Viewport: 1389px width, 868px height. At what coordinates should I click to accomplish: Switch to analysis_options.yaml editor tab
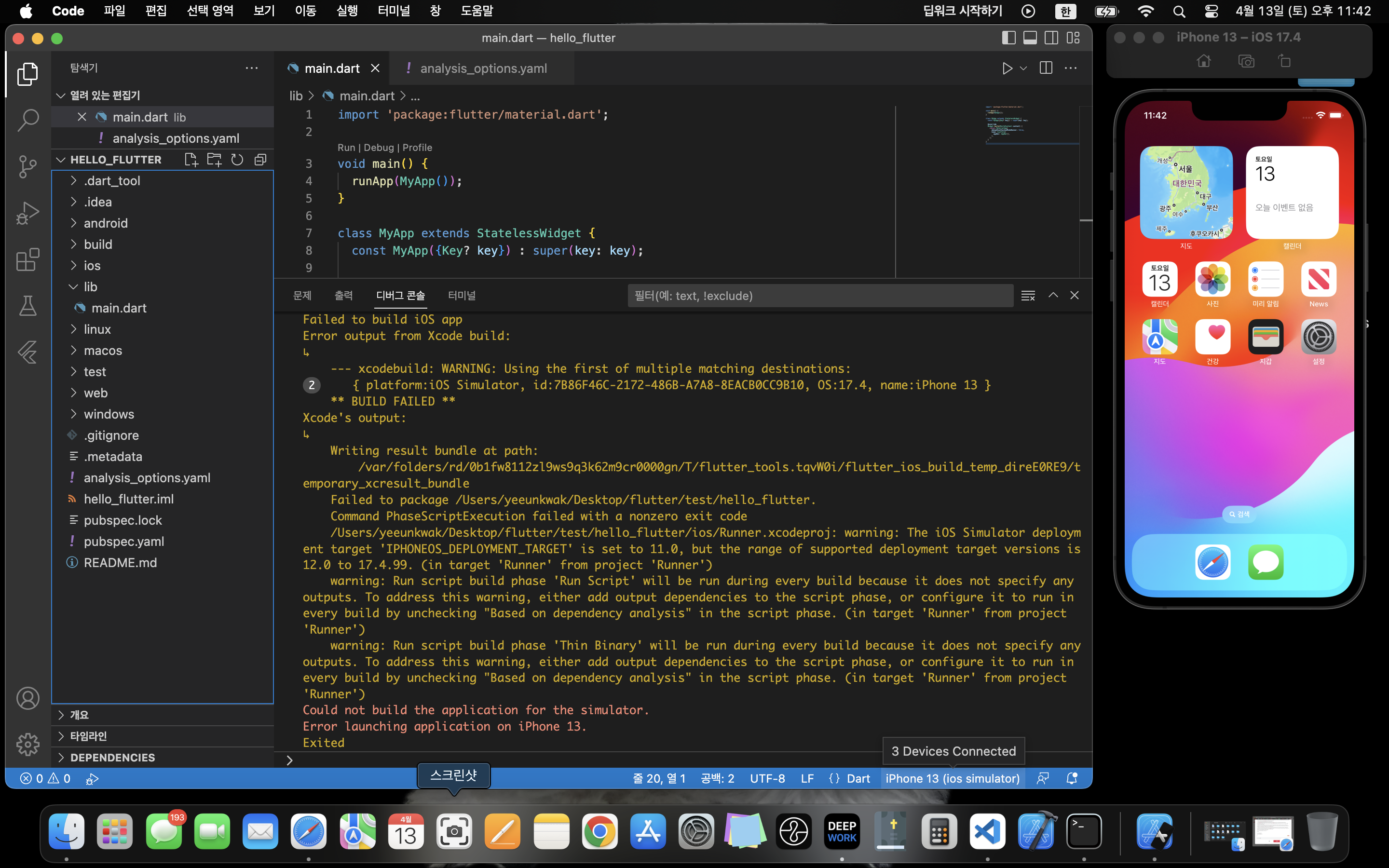482,68
